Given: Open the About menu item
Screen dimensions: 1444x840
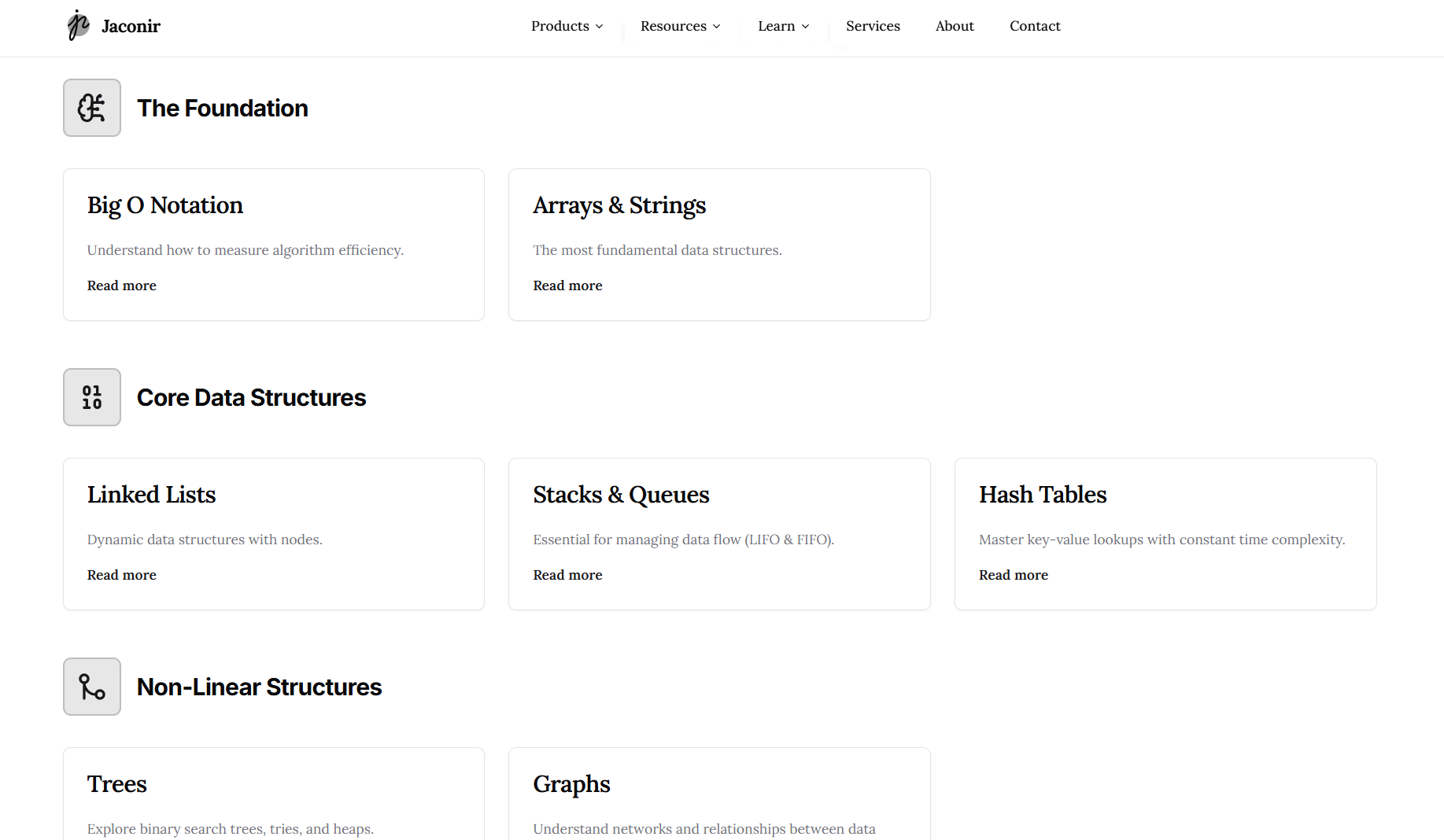Looking at the screenshot, I should point(954,26).
